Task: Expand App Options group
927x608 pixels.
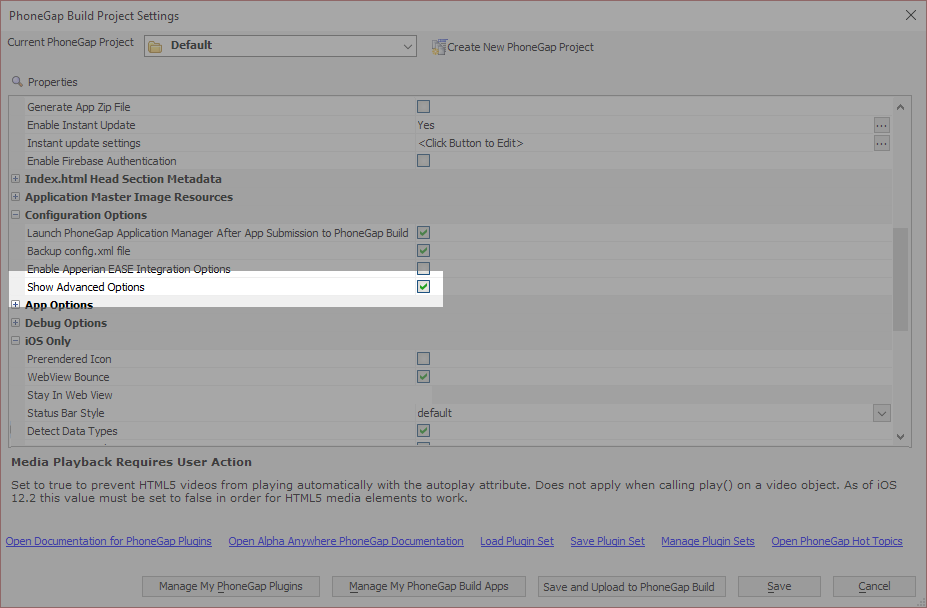Action: pyautogui.click(x=15, y=305)
